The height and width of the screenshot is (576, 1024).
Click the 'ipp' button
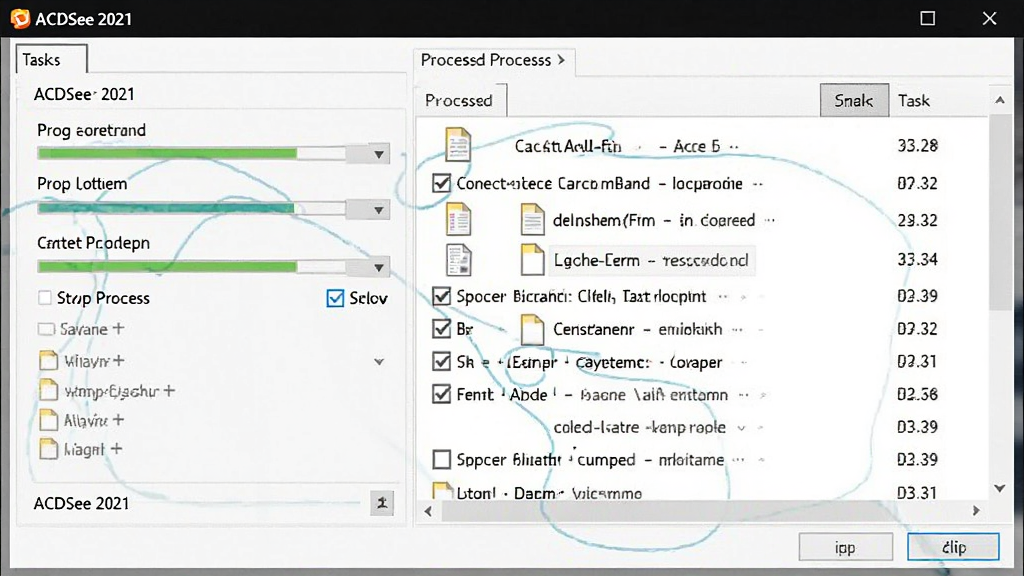tap(846, 547)
